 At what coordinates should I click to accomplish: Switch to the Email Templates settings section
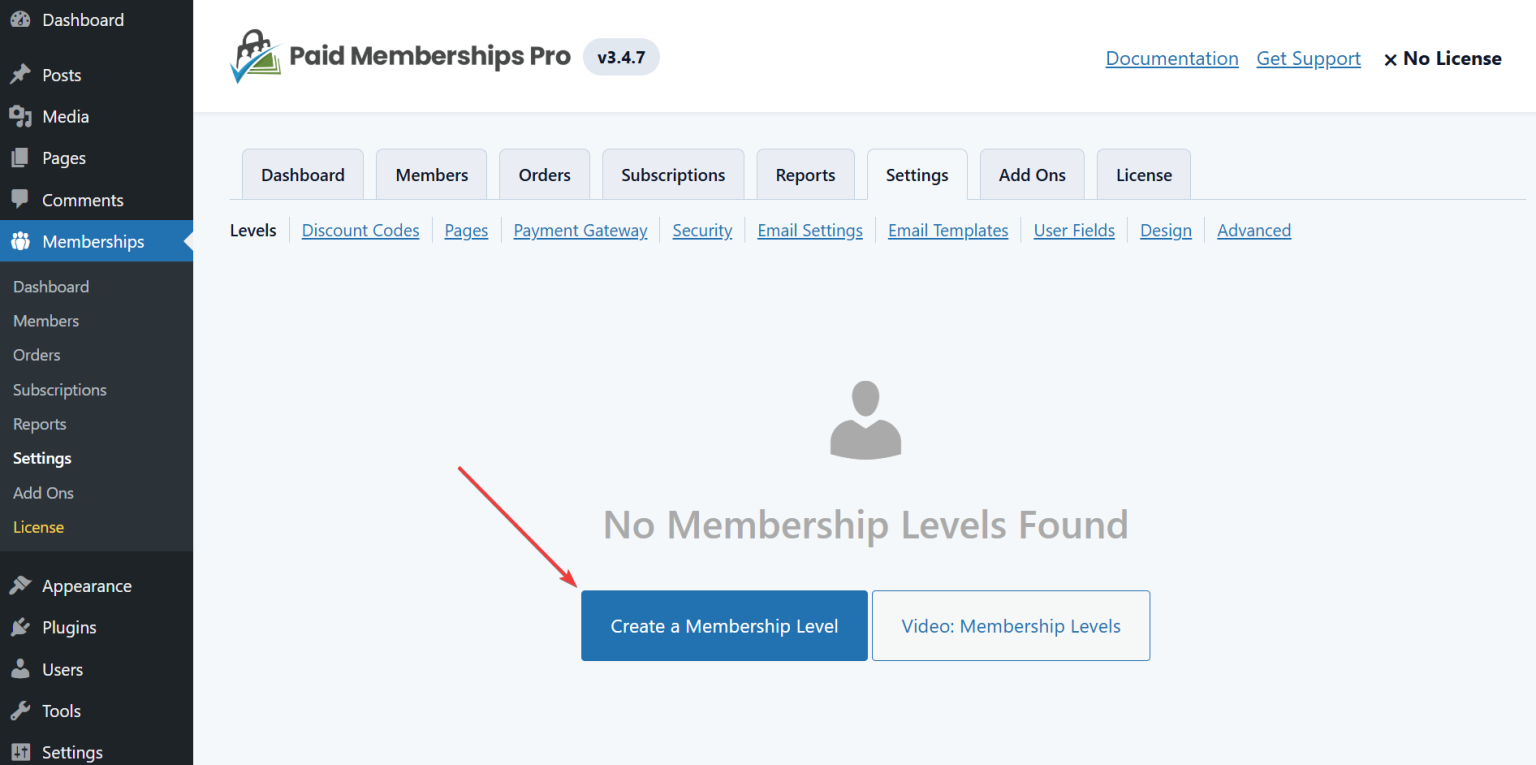(x=947, y=230)
